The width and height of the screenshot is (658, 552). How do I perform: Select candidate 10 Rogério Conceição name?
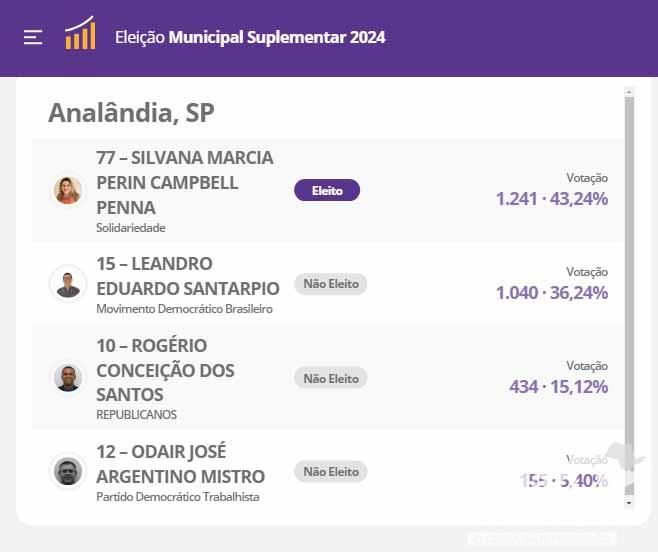click(165, 370)
